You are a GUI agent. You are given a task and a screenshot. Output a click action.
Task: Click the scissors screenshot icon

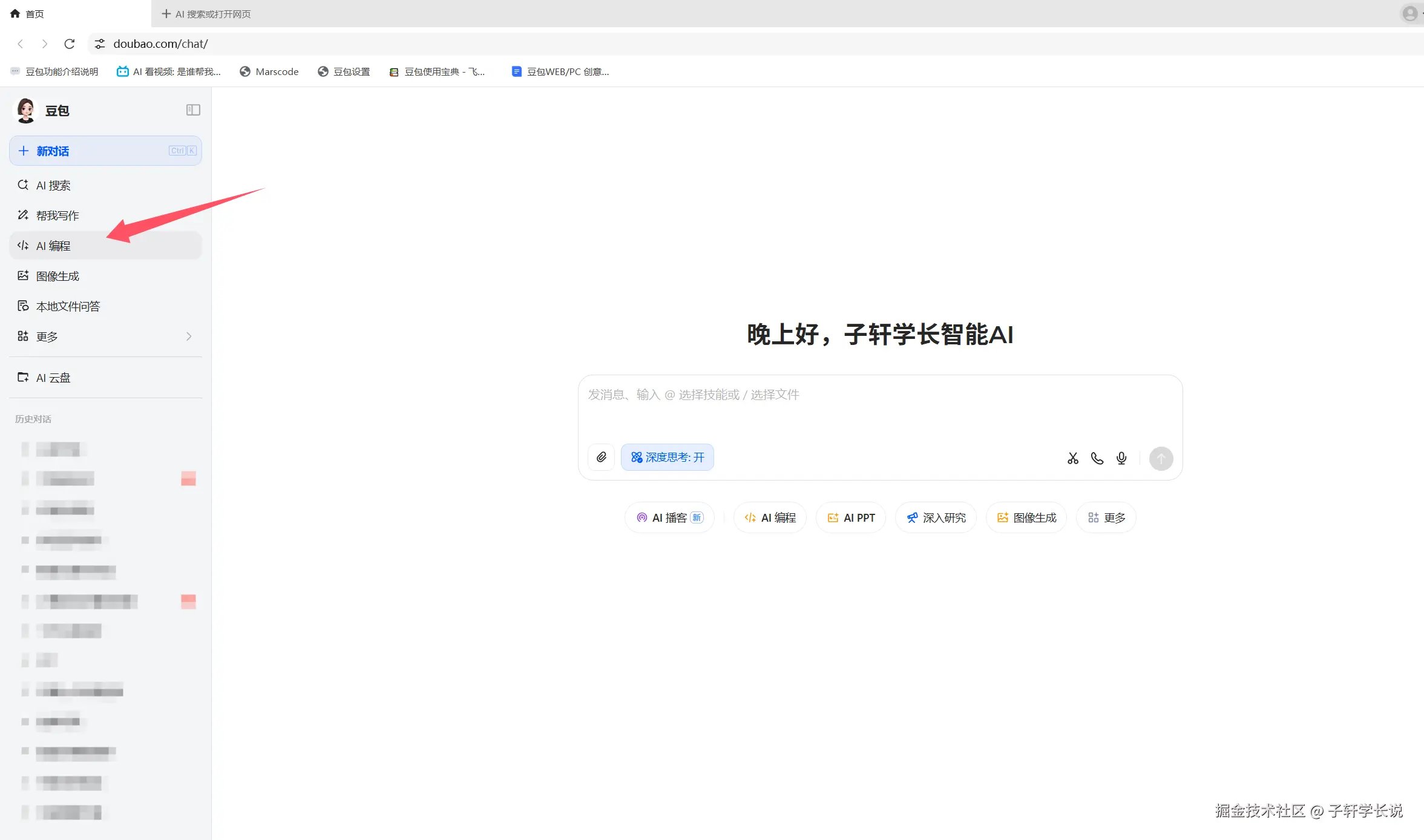click(x=1072, y=458)
